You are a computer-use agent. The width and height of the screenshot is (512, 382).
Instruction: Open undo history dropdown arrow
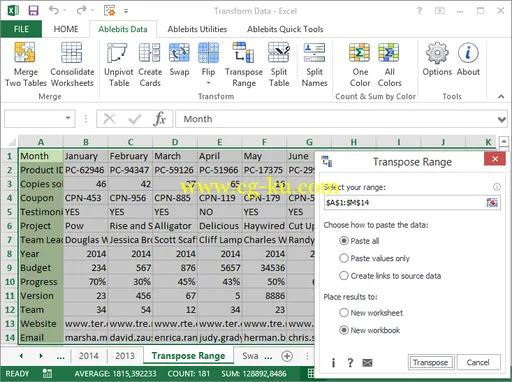tap(65, 11)
